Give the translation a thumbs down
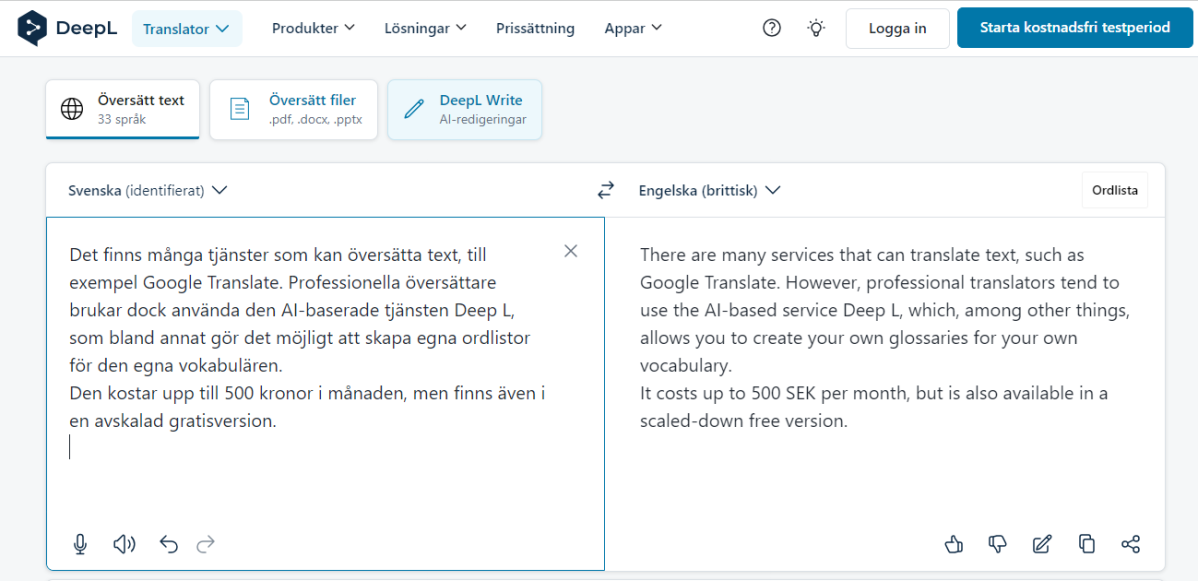The image size is (1198, 581). pyautogui.click(x=997, y=544)
